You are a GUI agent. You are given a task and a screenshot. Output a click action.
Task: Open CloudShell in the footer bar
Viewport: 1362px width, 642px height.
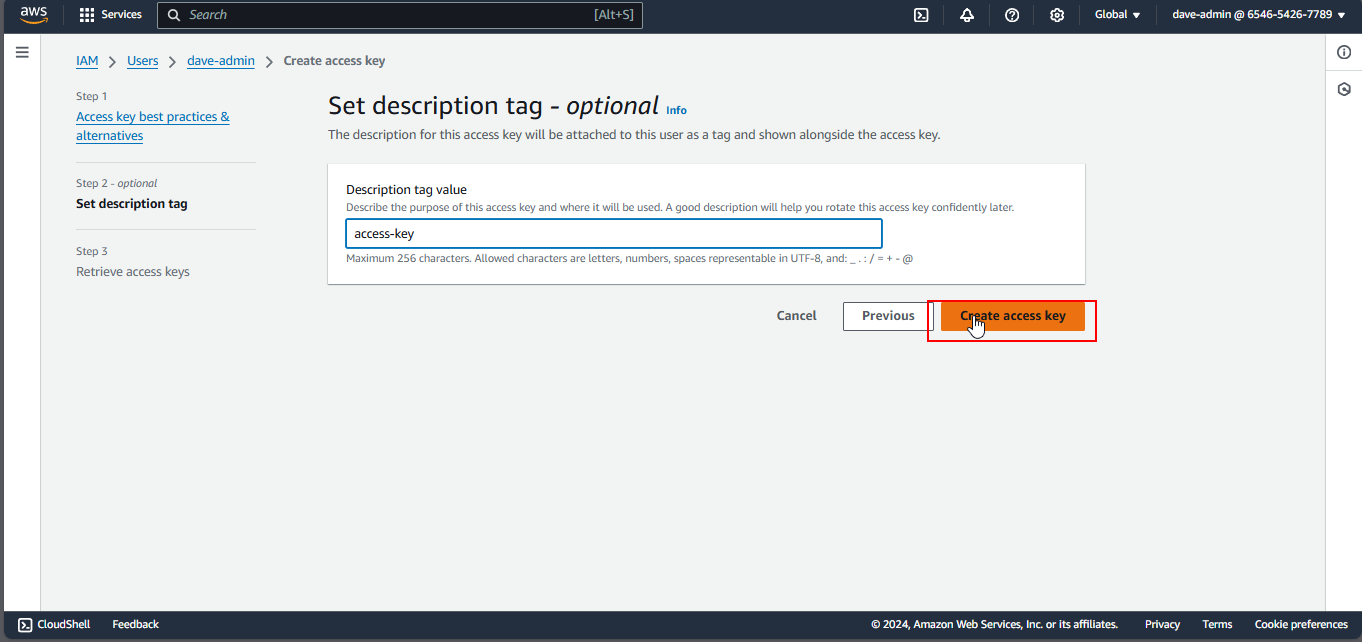54,624
